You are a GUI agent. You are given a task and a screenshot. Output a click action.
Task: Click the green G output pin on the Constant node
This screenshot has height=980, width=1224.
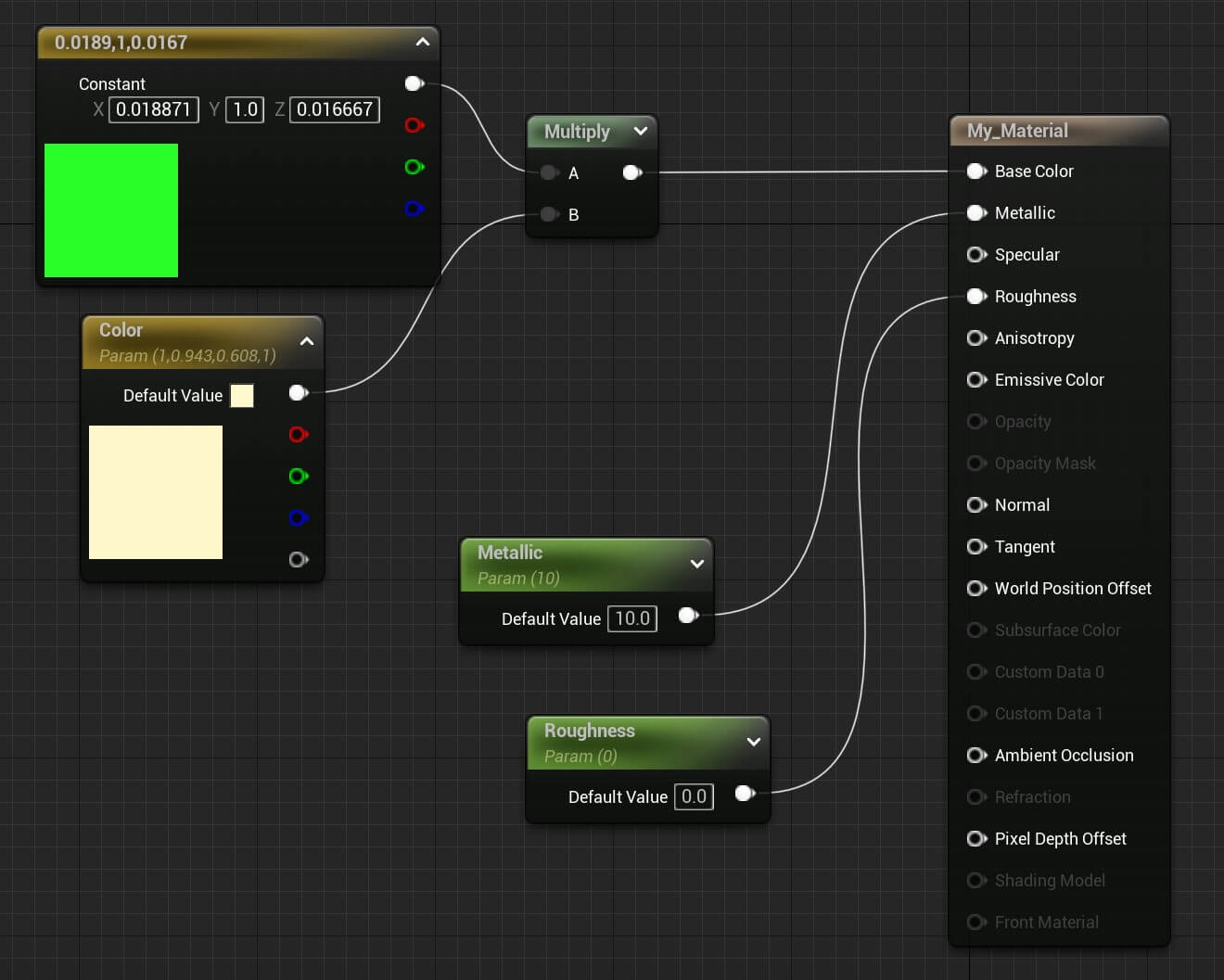[x=414, y=167]
